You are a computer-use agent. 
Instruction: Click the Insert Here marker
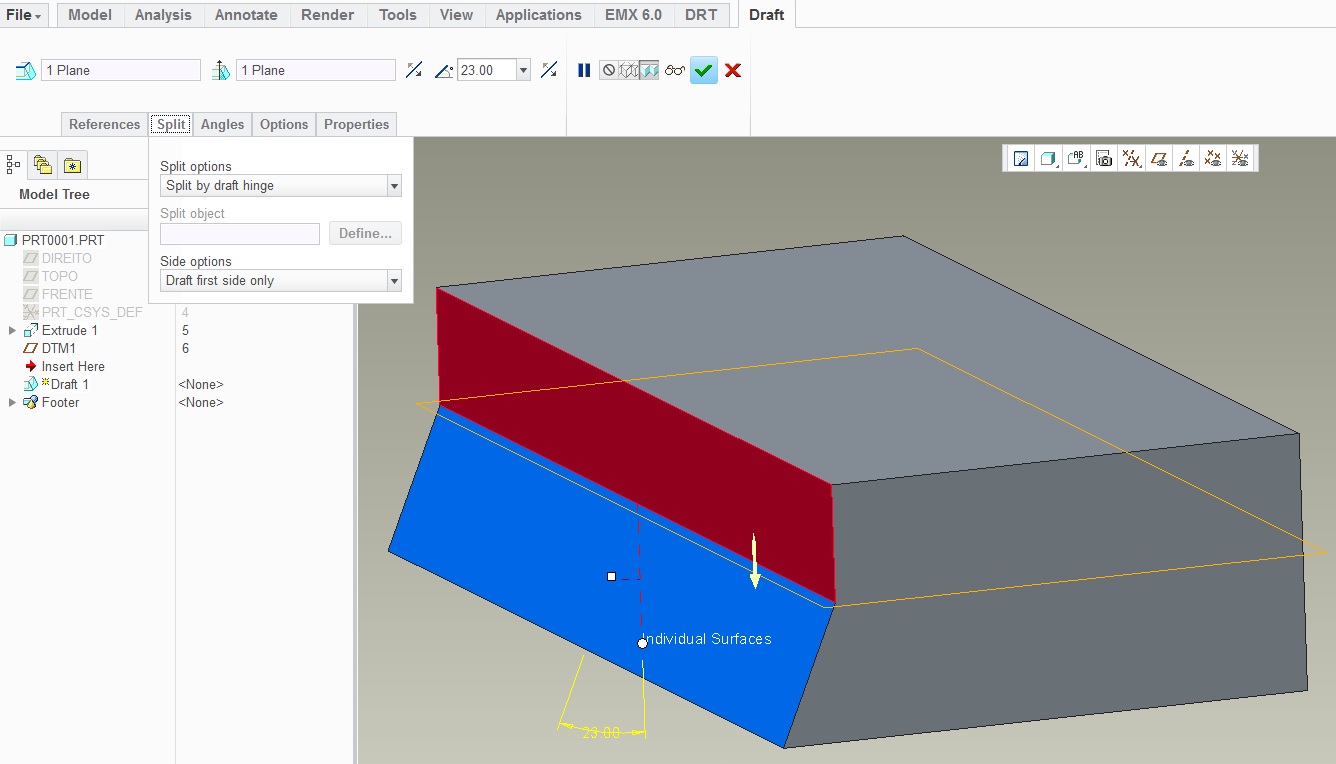pos(72,366)
